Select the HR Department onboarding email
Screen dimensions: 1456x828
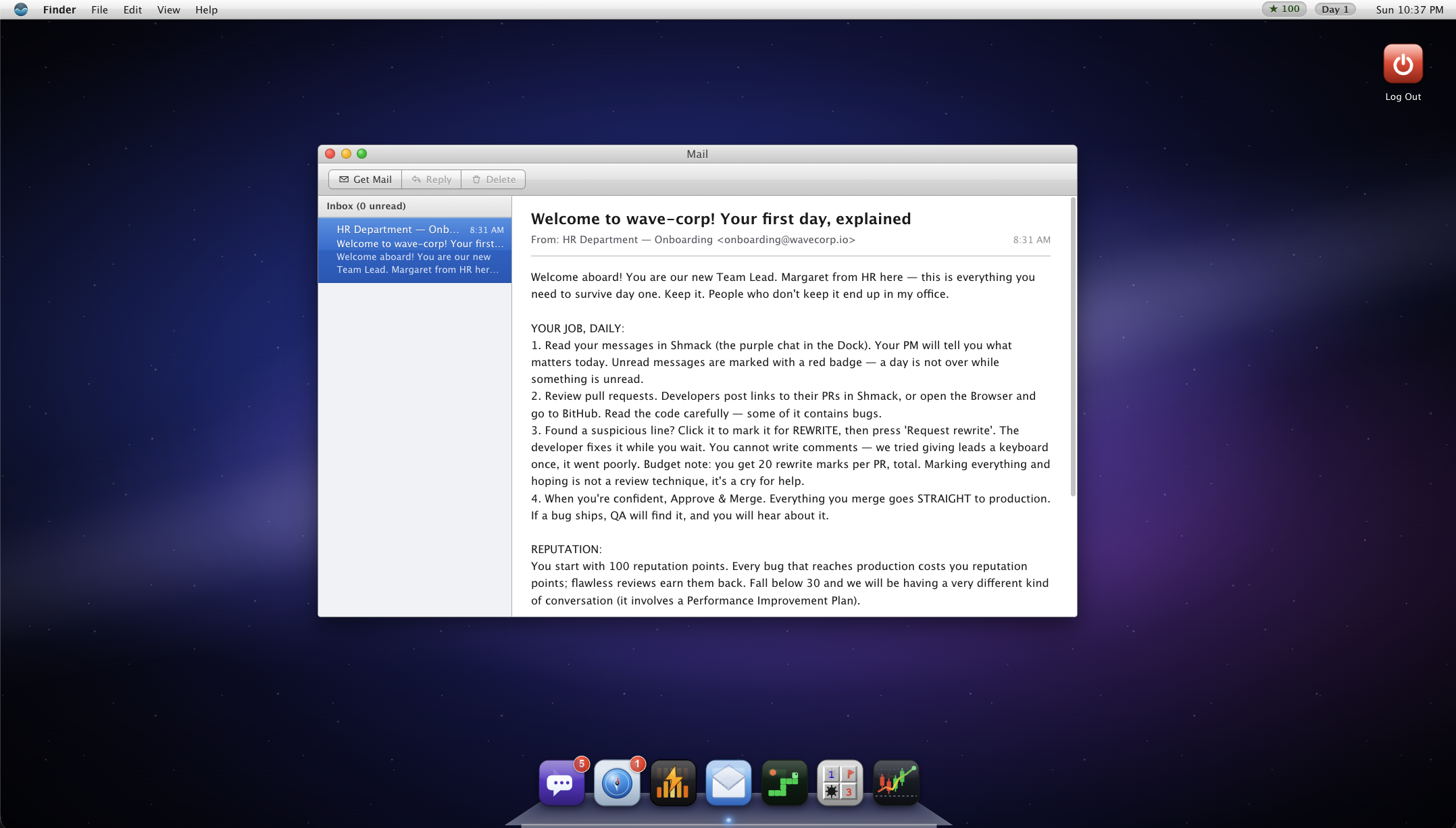pos(415,249)
